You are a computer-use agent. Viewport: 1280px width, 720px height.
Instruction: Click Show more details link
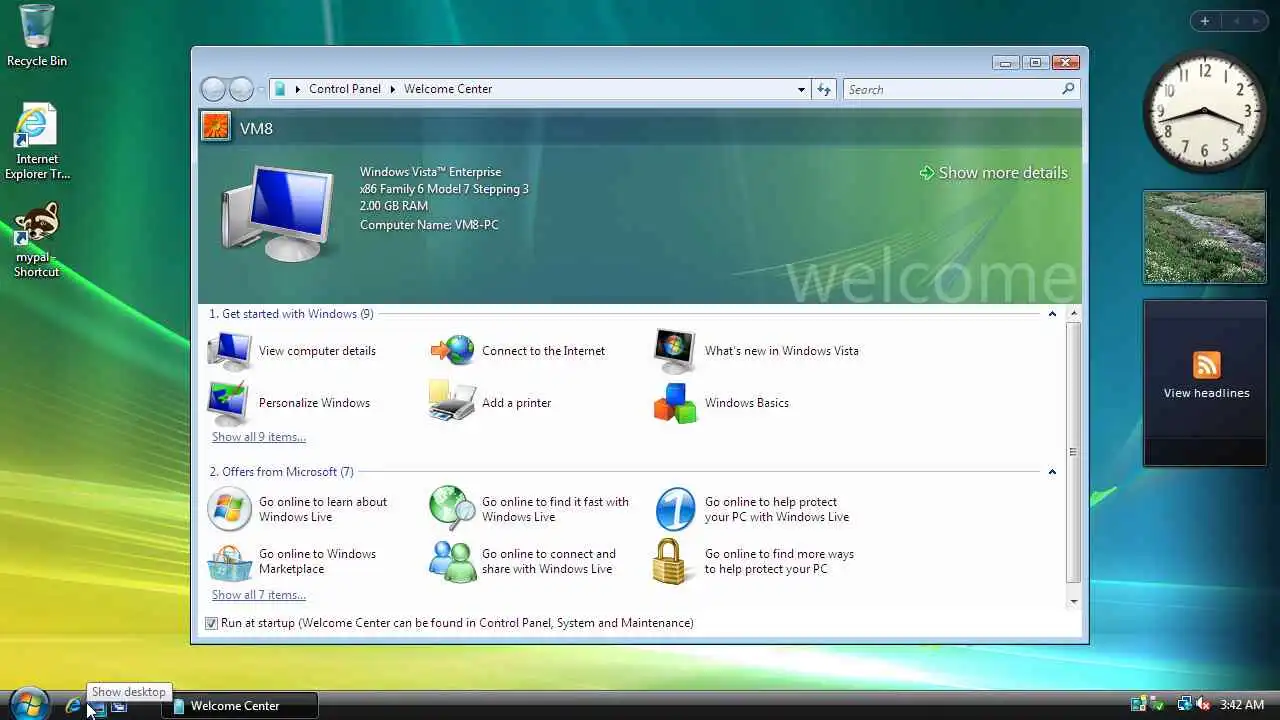point(994,173)
